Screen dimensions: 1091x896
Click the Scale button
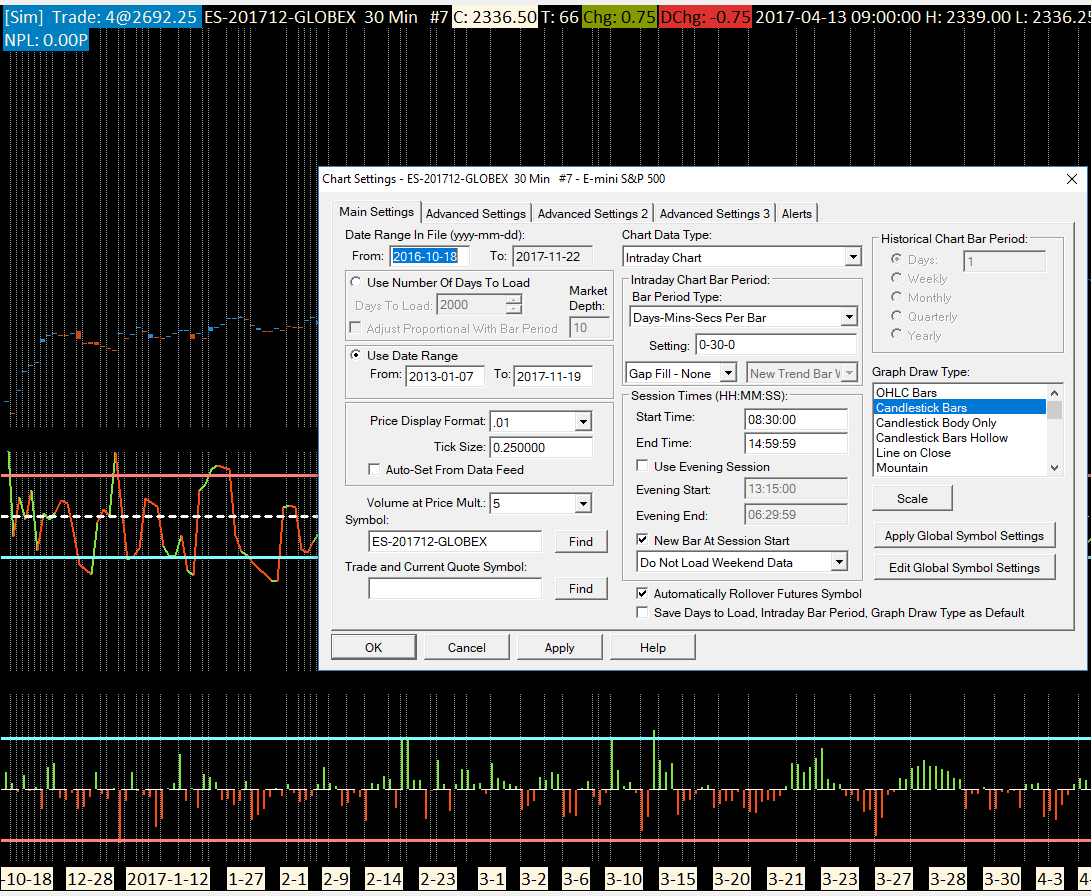(x=911, y=498)
